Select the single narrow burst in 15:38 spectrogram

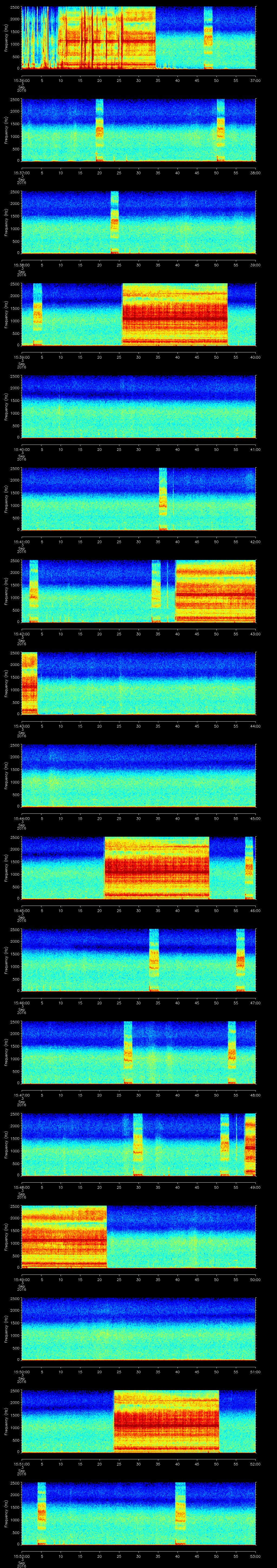point(114,222)
